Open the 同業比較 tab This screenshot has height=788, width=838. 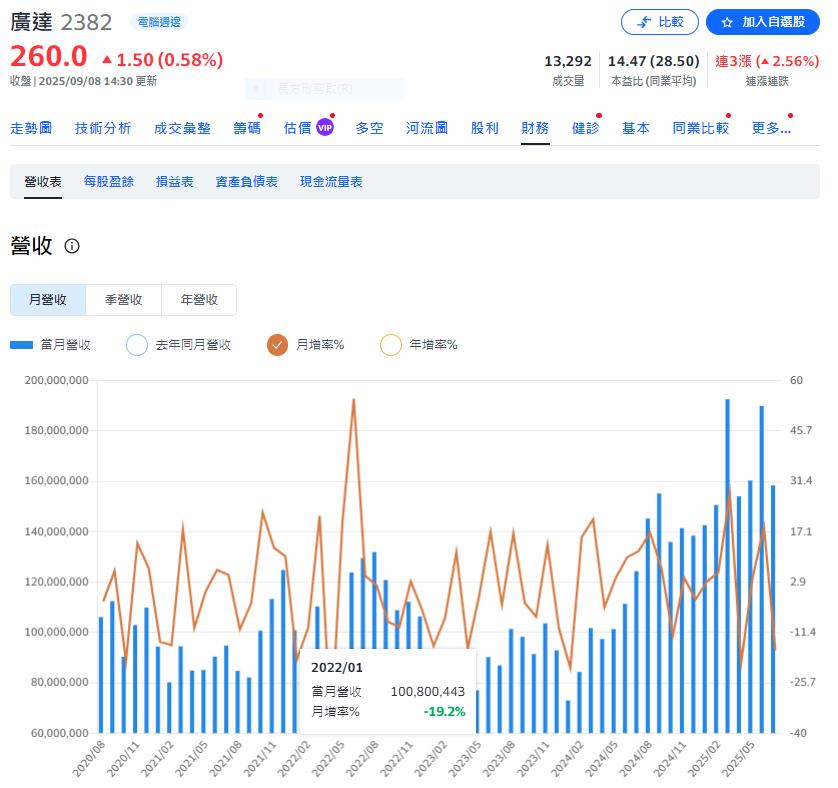701,128
